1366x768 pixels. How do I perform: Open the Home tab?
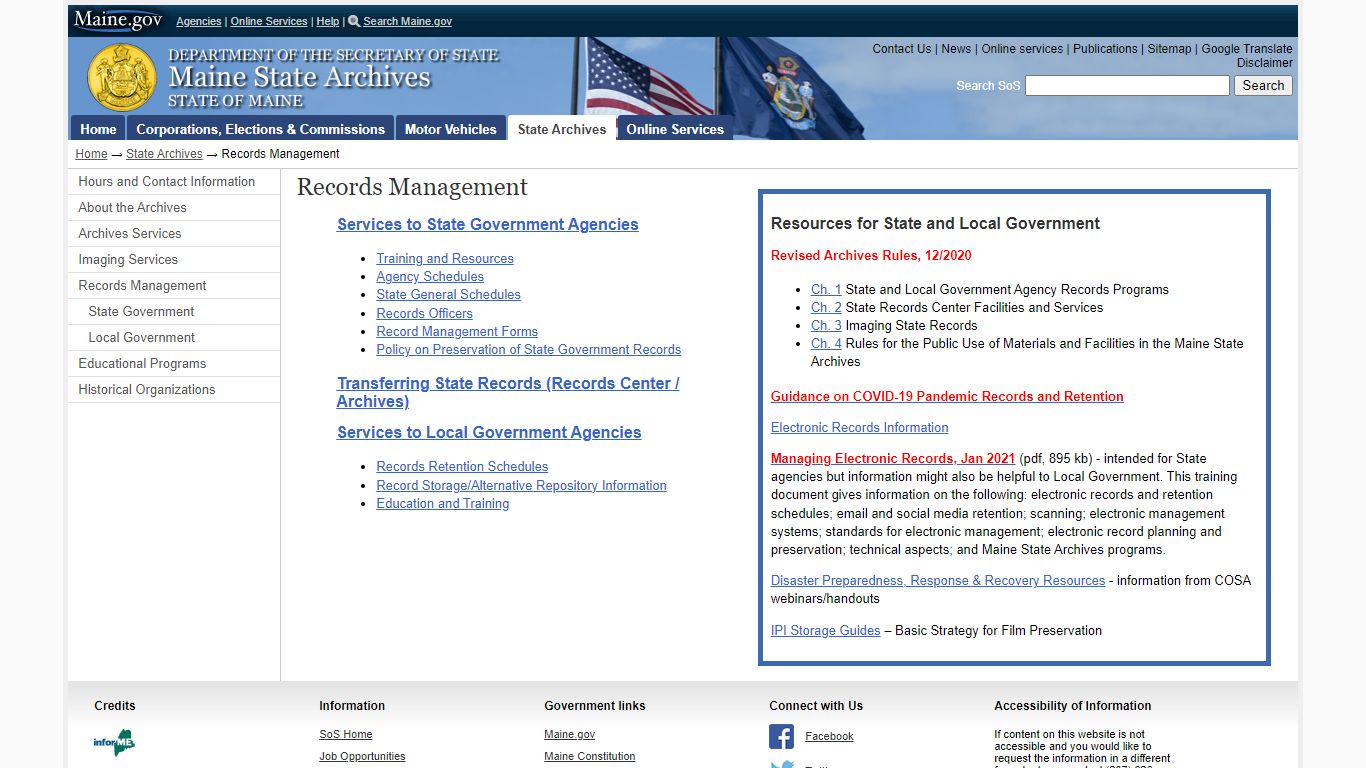[98, 129]
